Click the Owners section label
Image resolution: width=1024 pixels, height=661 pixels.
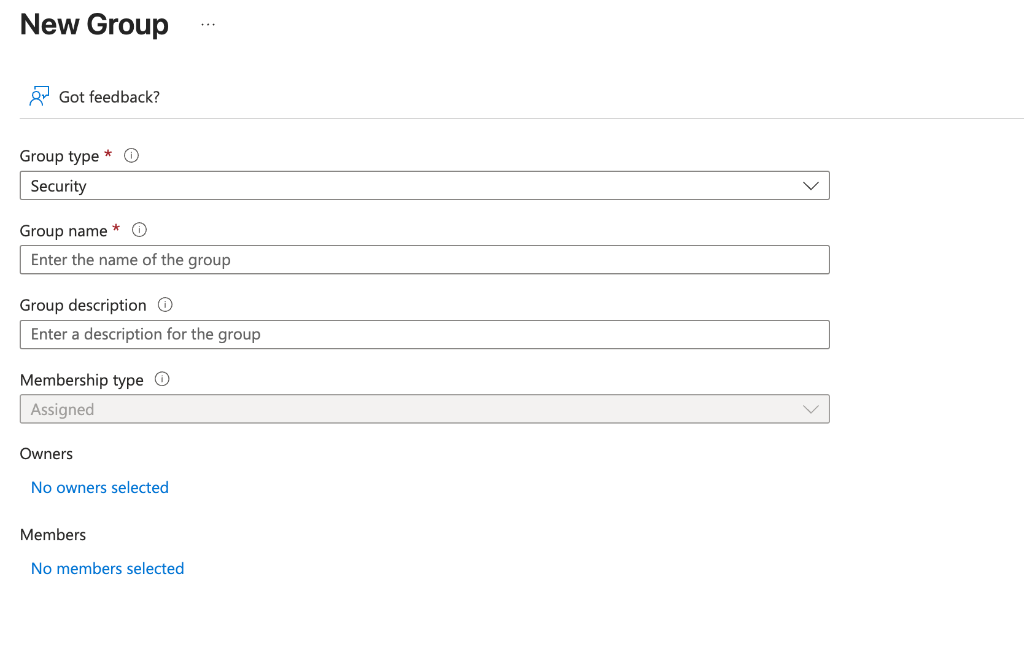tap(46, 453)
